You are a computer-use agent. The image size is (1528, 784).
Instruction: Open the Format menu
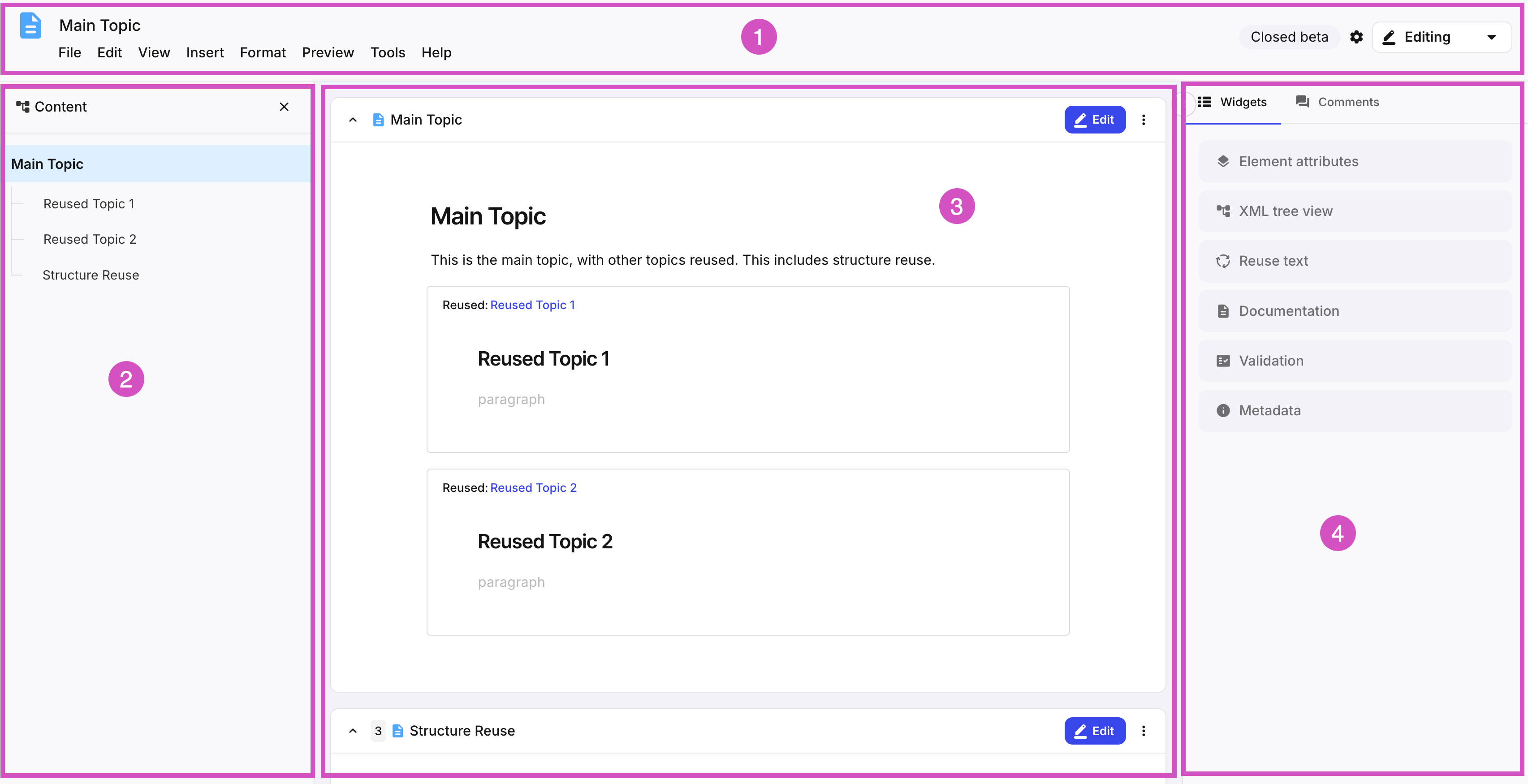[x=262, y=53]
